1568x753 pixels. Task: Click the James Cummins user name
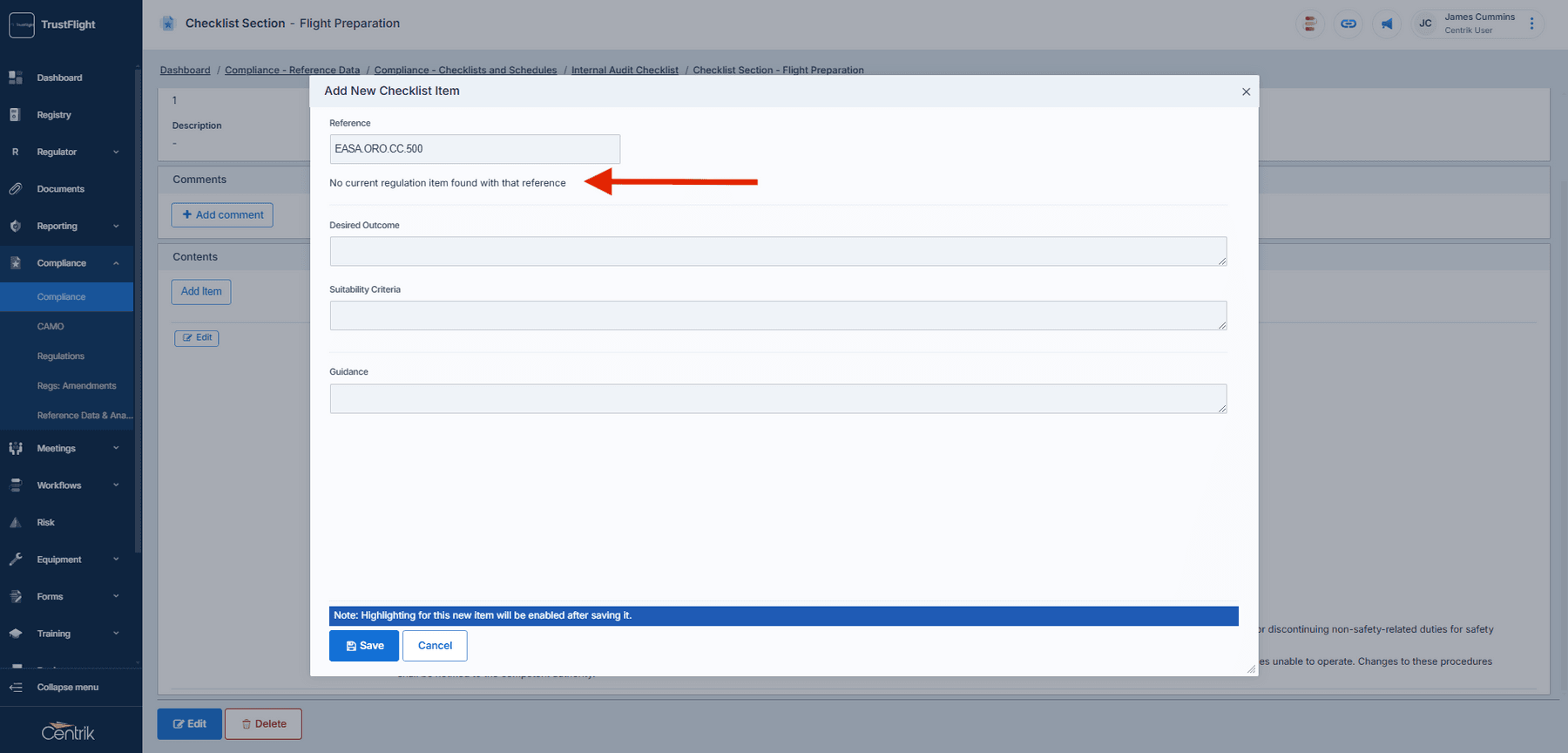coord(1479,17)
